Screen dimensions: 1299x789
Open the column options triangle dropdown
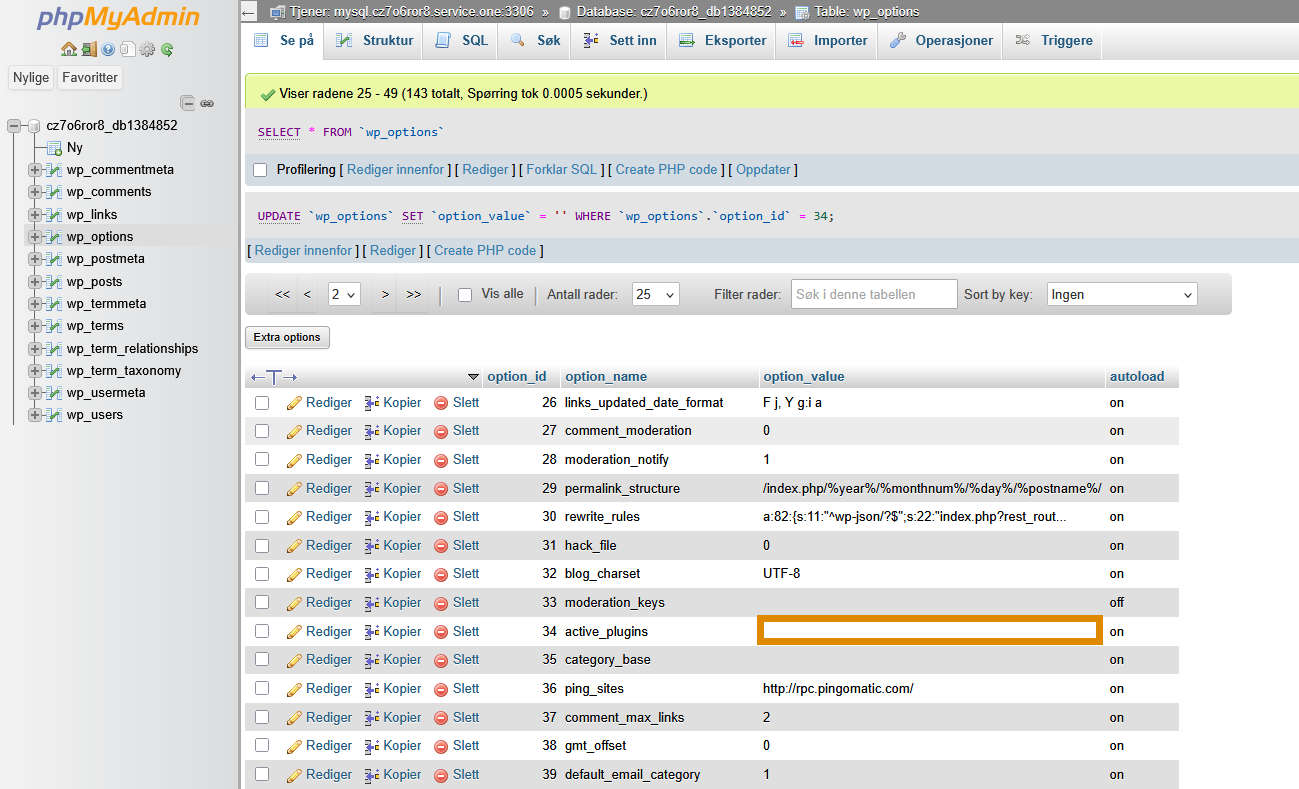coord(473,377)
